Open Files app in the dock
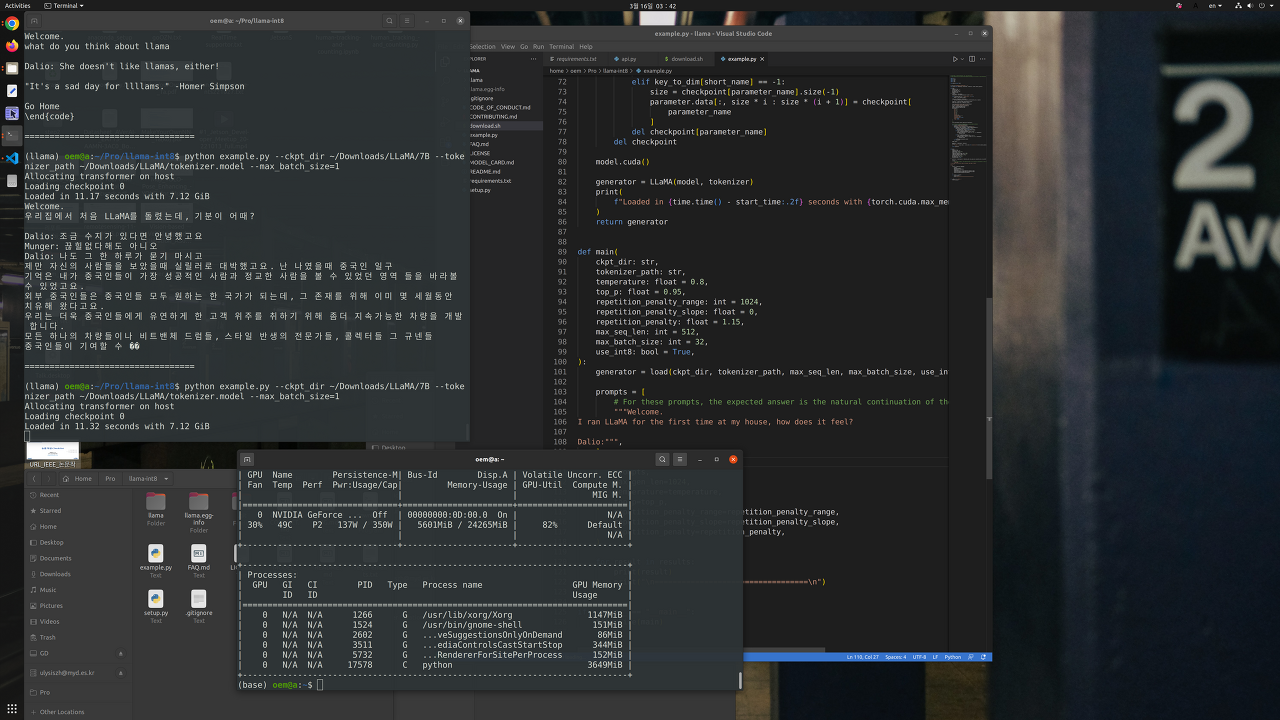 pyautogui.click(x=12, y=68)
